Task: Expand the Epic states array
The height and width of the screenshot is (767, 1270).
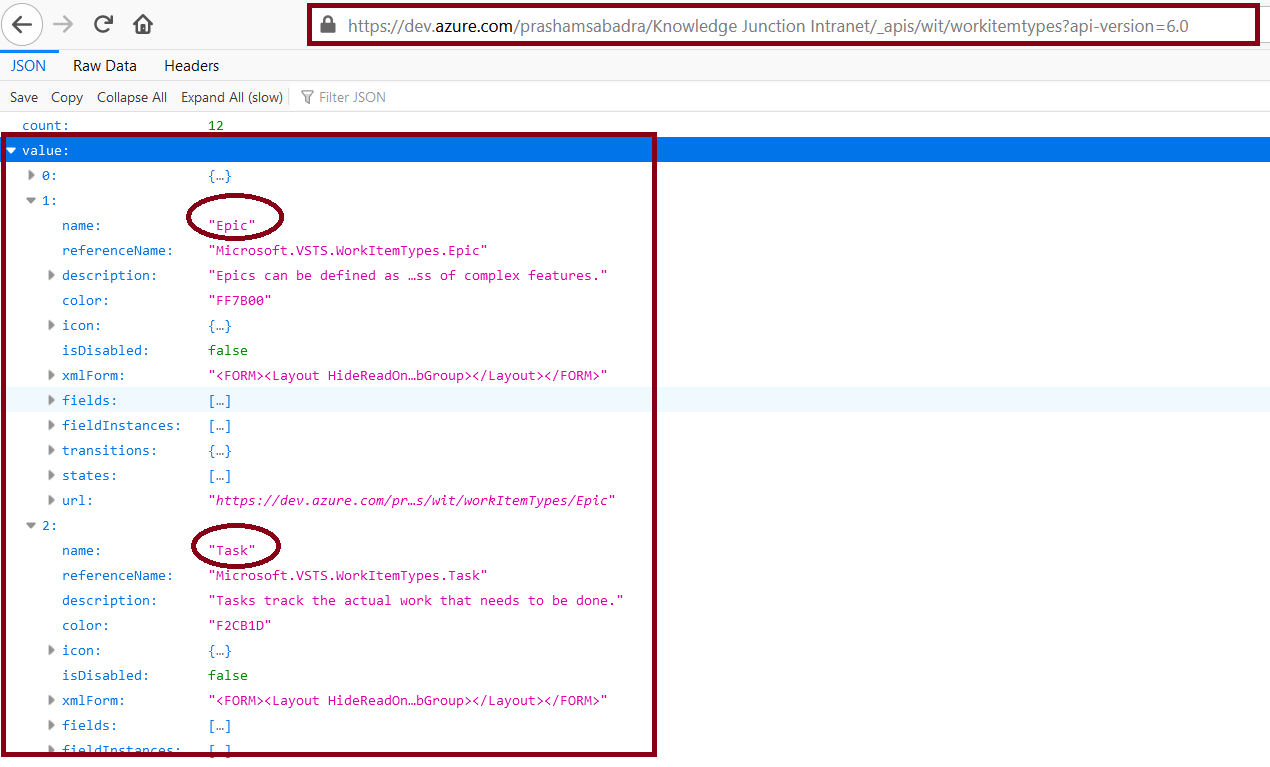Action: [x=52, y=475]
